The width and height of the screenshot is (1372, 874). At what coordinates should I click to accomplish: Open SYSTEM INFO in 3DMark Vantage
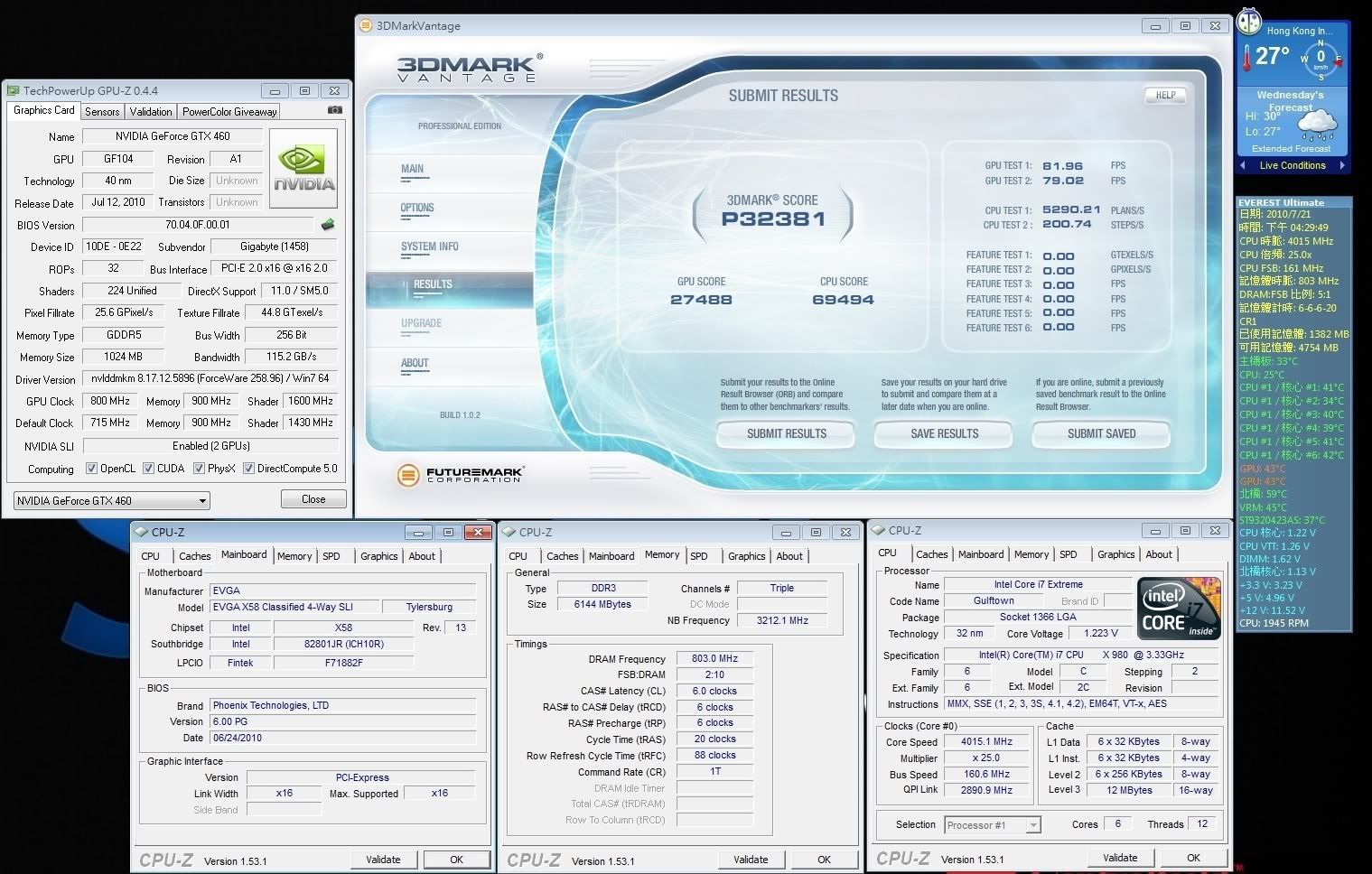pos(430,246)
